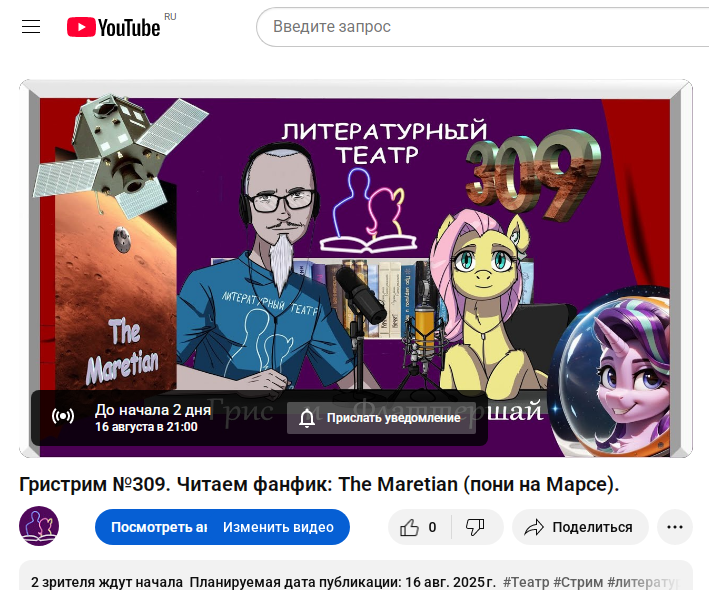Click the 'Прислать уведомление' reminder button
The image size is (709, 590).
click(x=381, y=418)
